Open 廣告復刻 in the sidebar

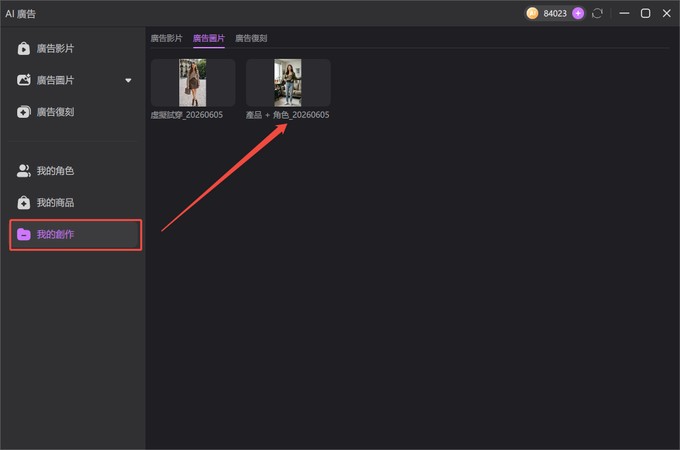click(x=75, y=112)
